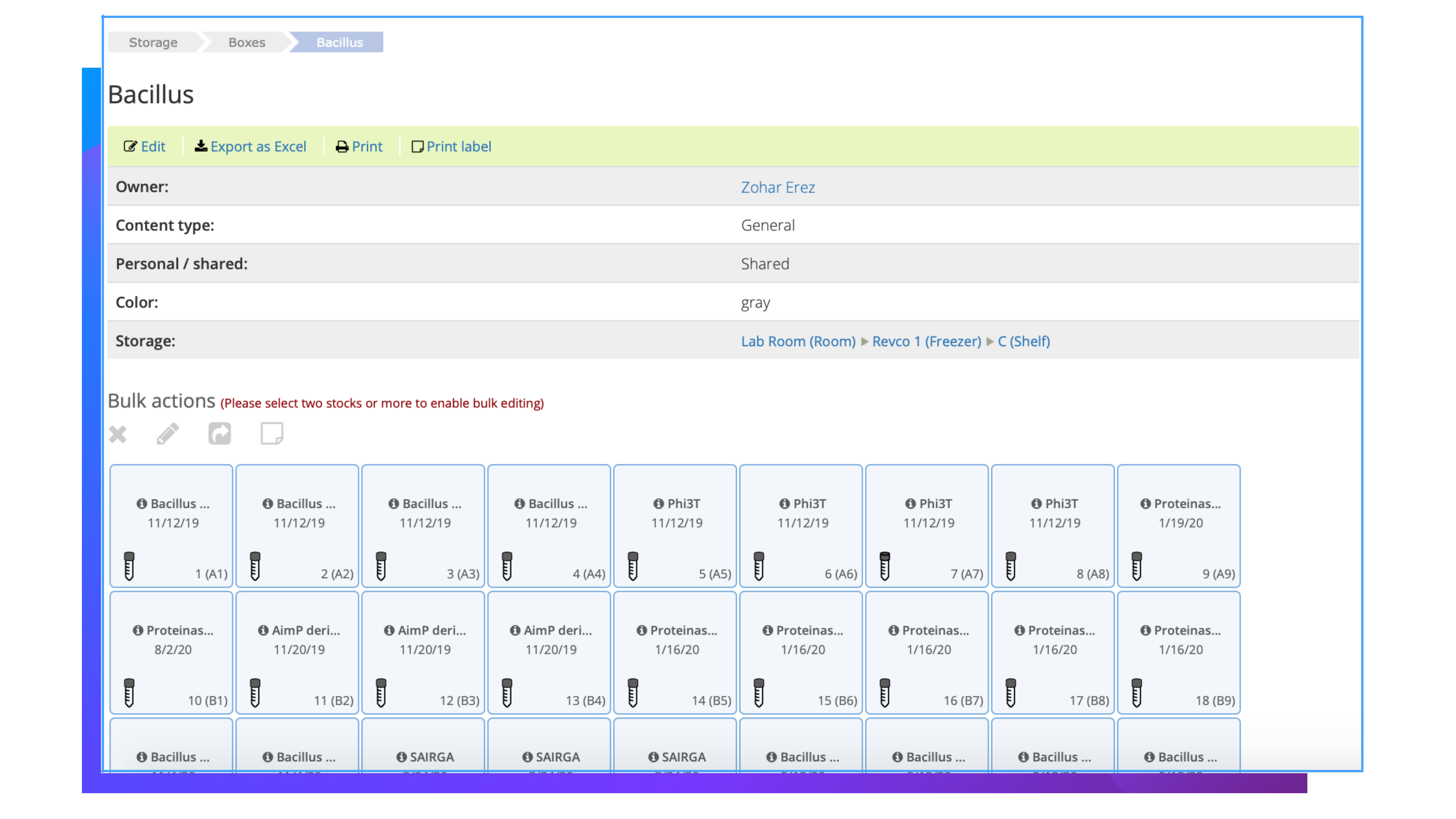
Task: Click the tube icon in cell 10 (B1)
Action: [129, 692]
